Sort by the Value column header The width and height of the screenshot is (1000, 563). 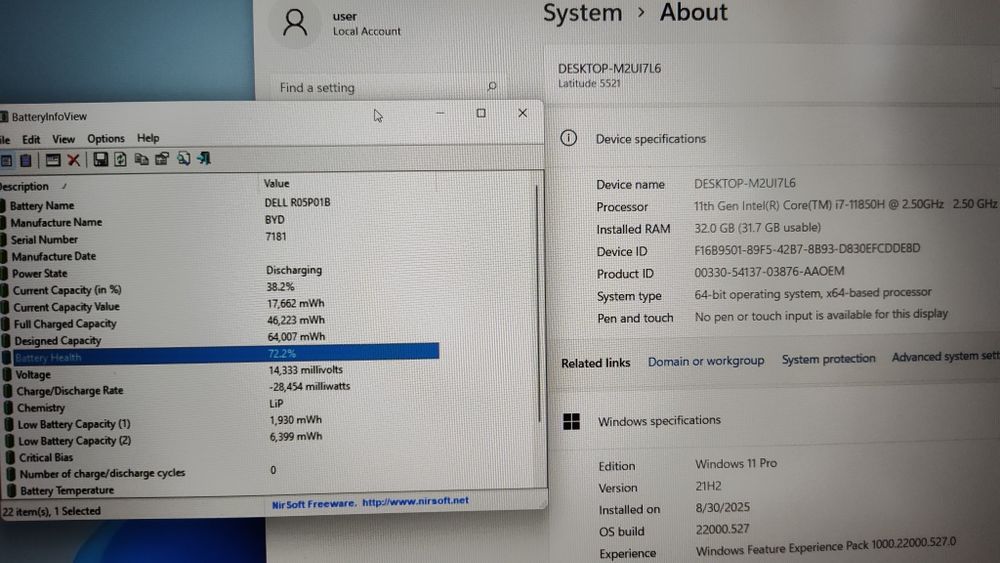pos(348,184)
